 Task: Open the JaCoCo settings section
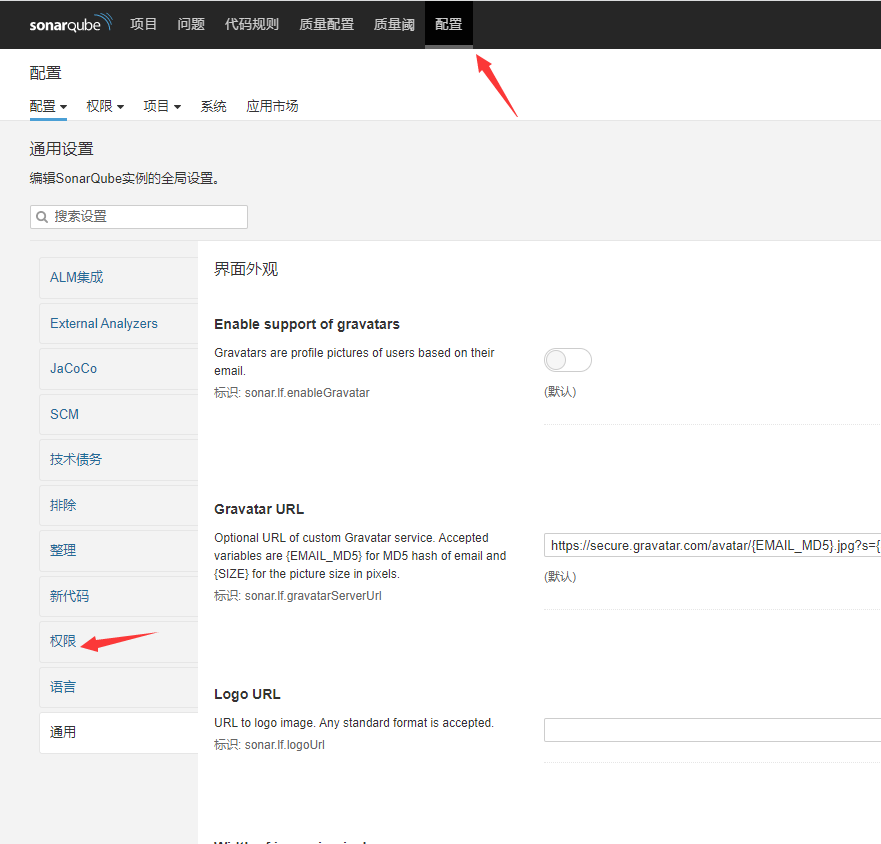pos(72,368)
